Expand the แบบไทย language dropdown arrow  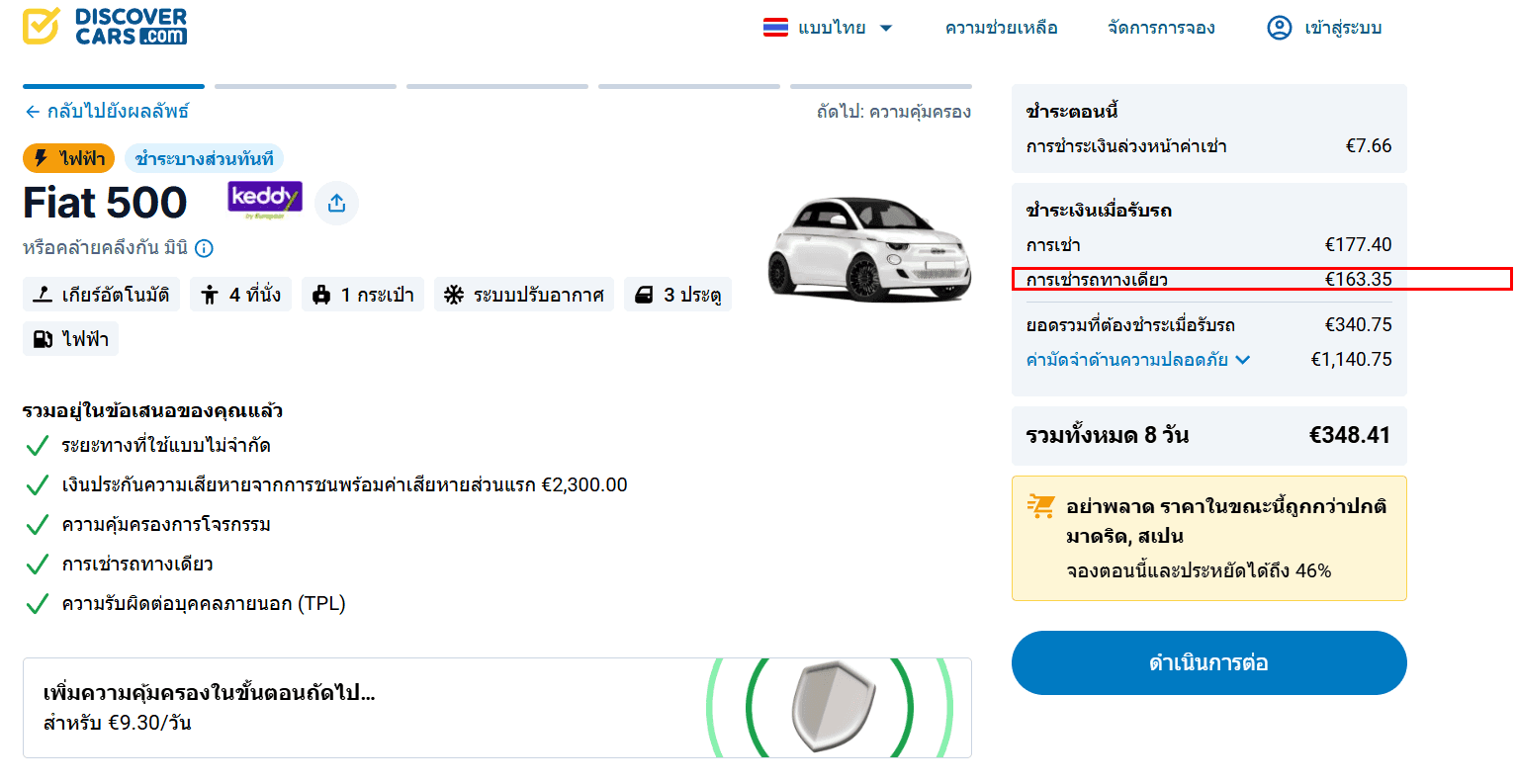886,28
